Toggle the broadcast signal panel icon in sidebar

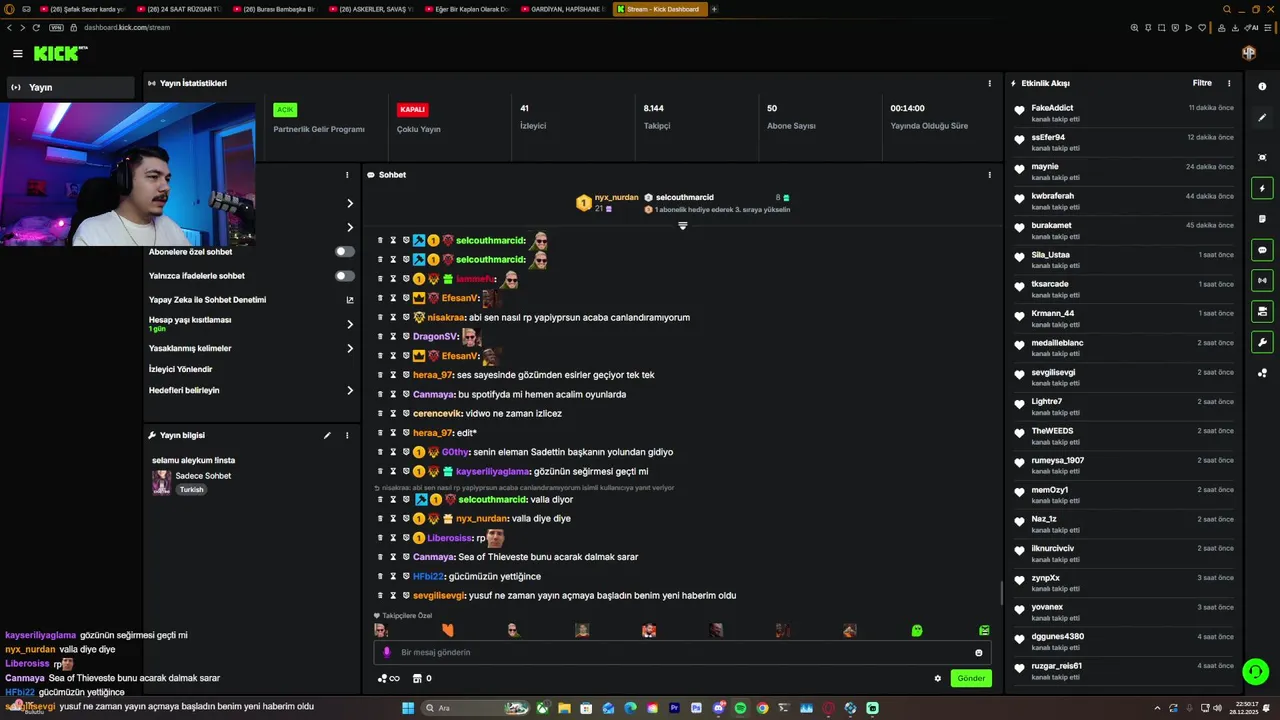pyautogui.click(x=1262, y=281)
